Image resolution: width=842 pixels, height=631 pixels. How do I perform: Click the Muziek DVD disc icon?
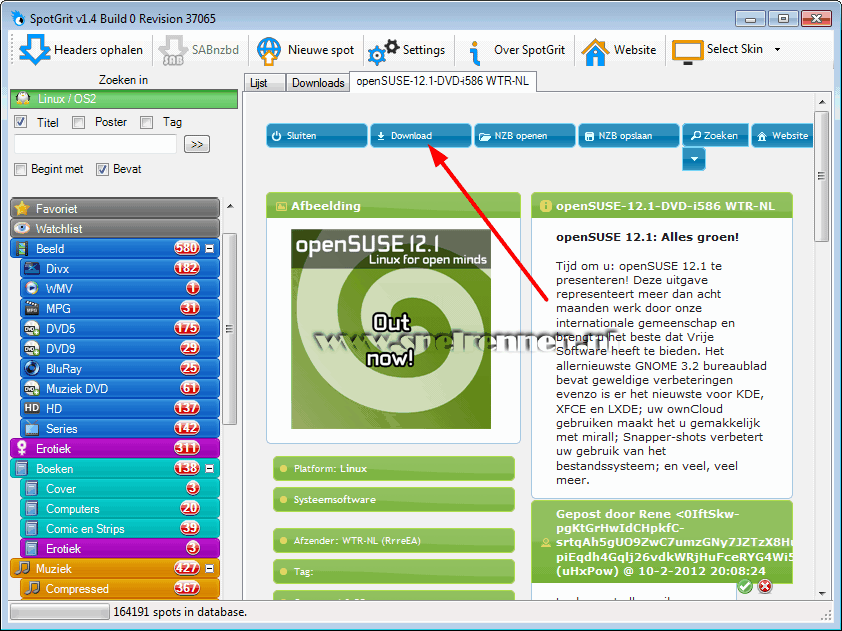(x=32, y=388)
